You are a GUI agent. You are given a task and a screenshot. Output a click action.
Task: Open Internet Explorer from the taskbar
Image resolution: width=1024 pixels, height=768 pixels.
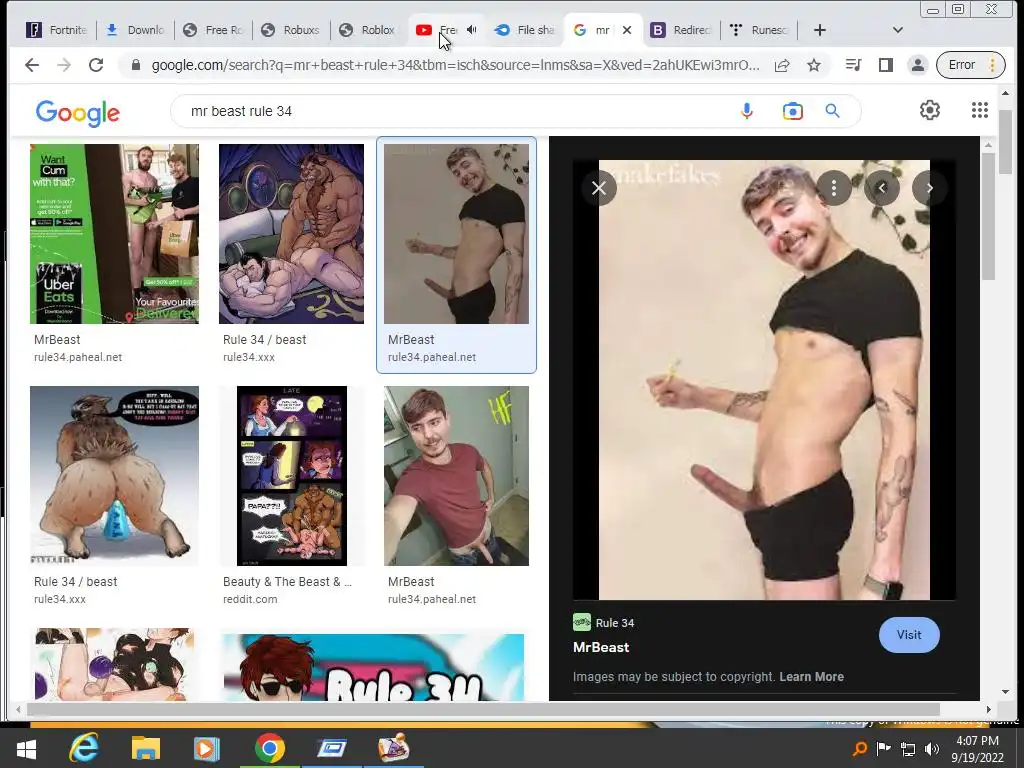(84, 748)
